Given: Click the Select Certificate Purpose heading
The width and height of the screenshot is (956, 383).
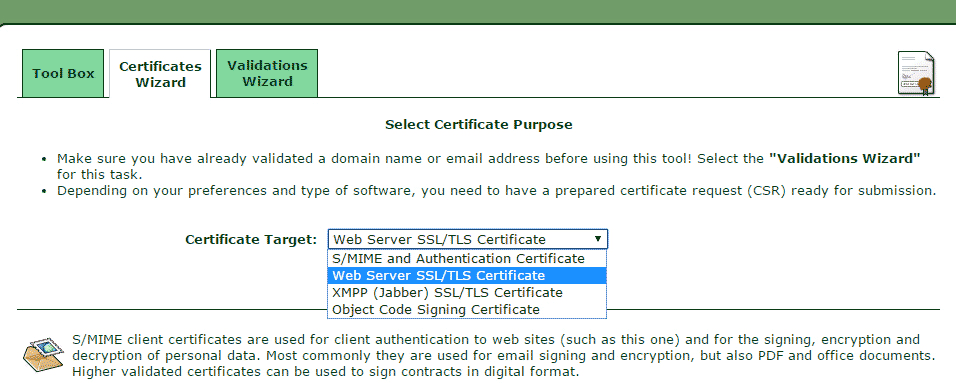Looking at the screenshot, I should point(479,124).
